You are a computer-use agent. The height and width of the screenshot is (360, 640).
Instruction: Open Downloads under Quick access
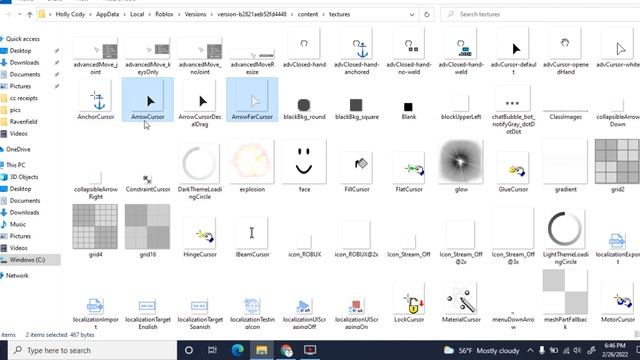(x=24, y=62)
